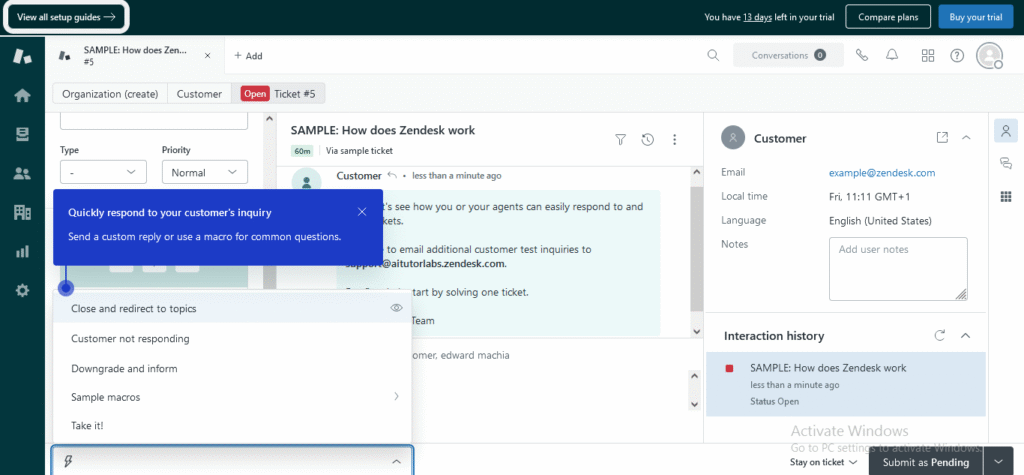
Task: Click in the Add user notes field
Action: coord(898,269)
